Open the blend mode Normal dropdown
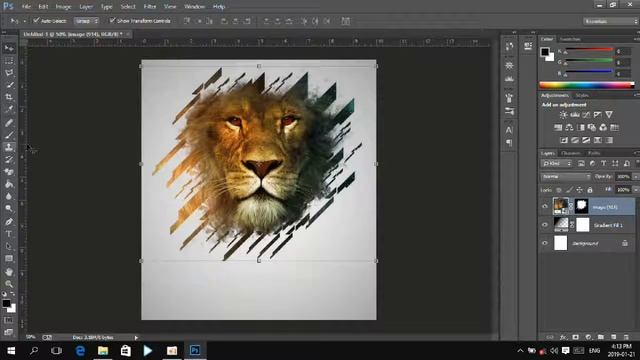640x360 pixels. tap(566, 177)
